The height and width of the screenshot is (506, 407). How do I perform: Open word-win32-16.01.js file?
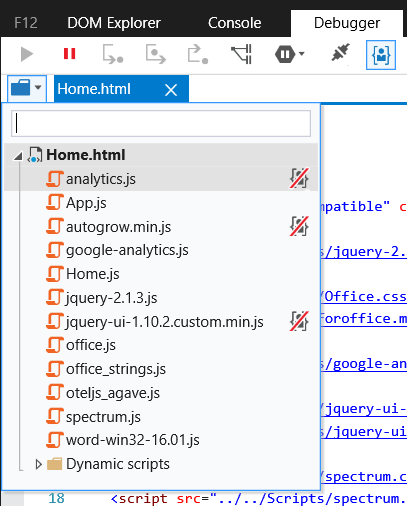click(x=132, y=440)
